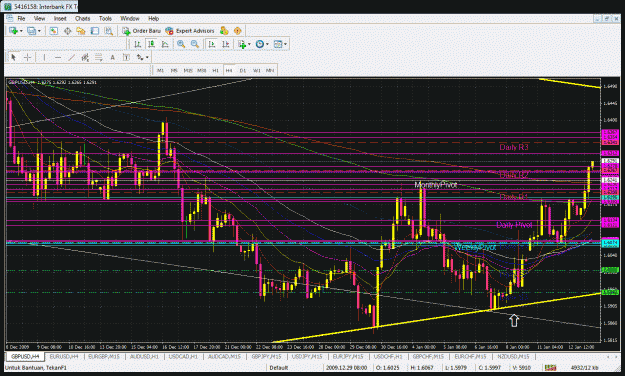Open the Charts menu

[x=83, y=18]
